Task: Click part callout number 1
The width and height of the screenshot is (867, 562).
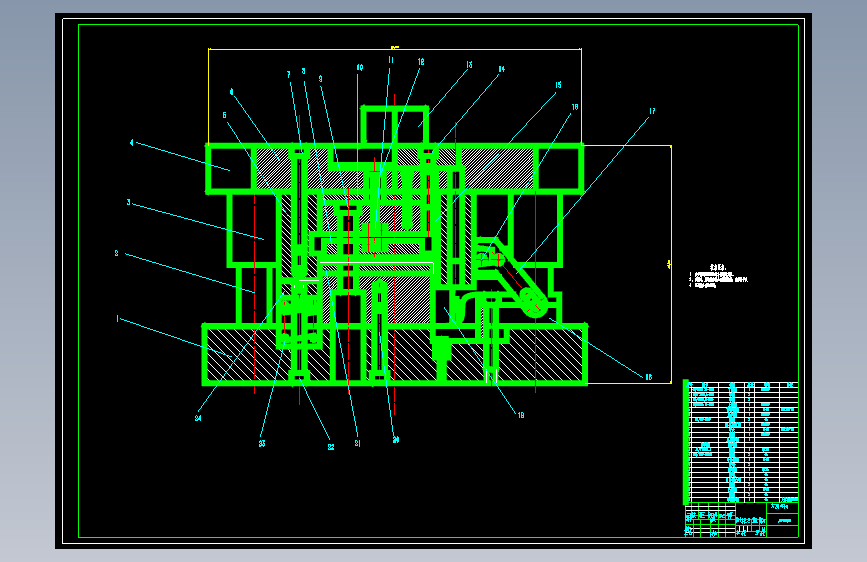Action: [117, 319]
